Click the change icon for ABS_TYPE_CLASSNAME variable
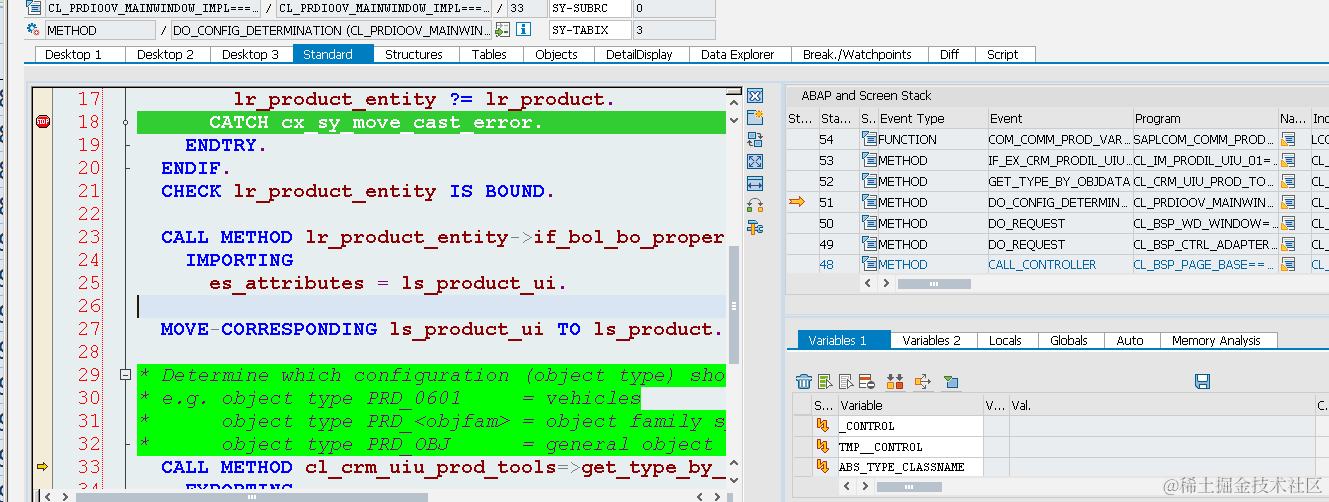This screenshot has width=1329, height=502. tap(824, 467)
